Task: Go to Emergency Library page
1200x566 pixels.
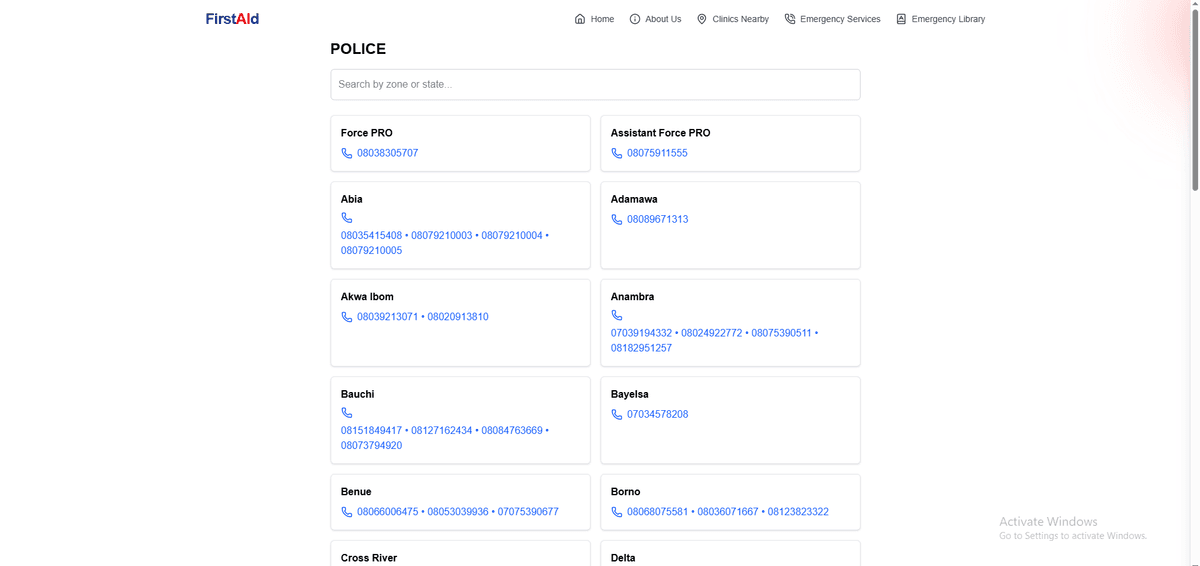Action: [x=947, y=19]
